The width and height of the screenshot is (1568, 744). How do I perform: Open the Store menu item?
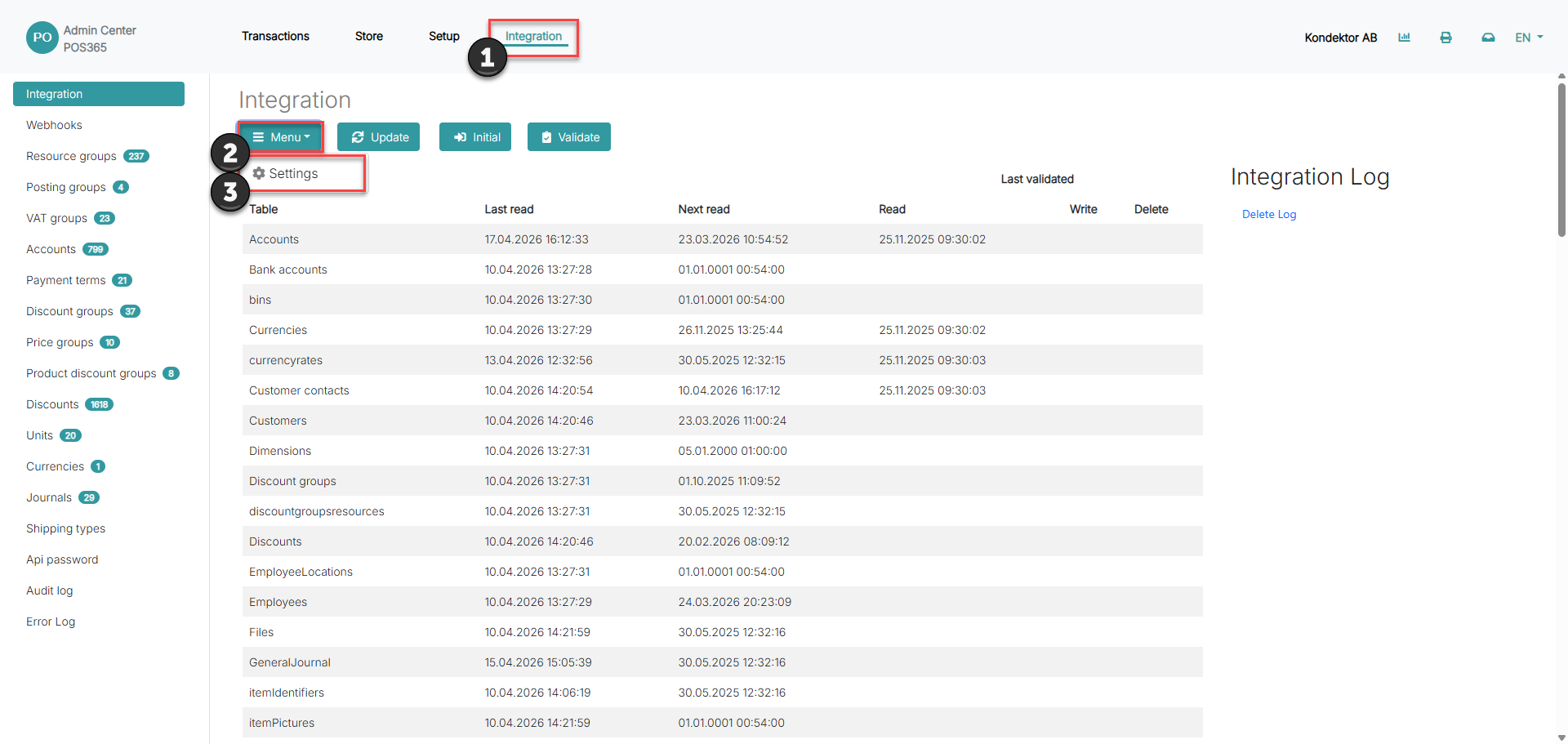[368, 36]
